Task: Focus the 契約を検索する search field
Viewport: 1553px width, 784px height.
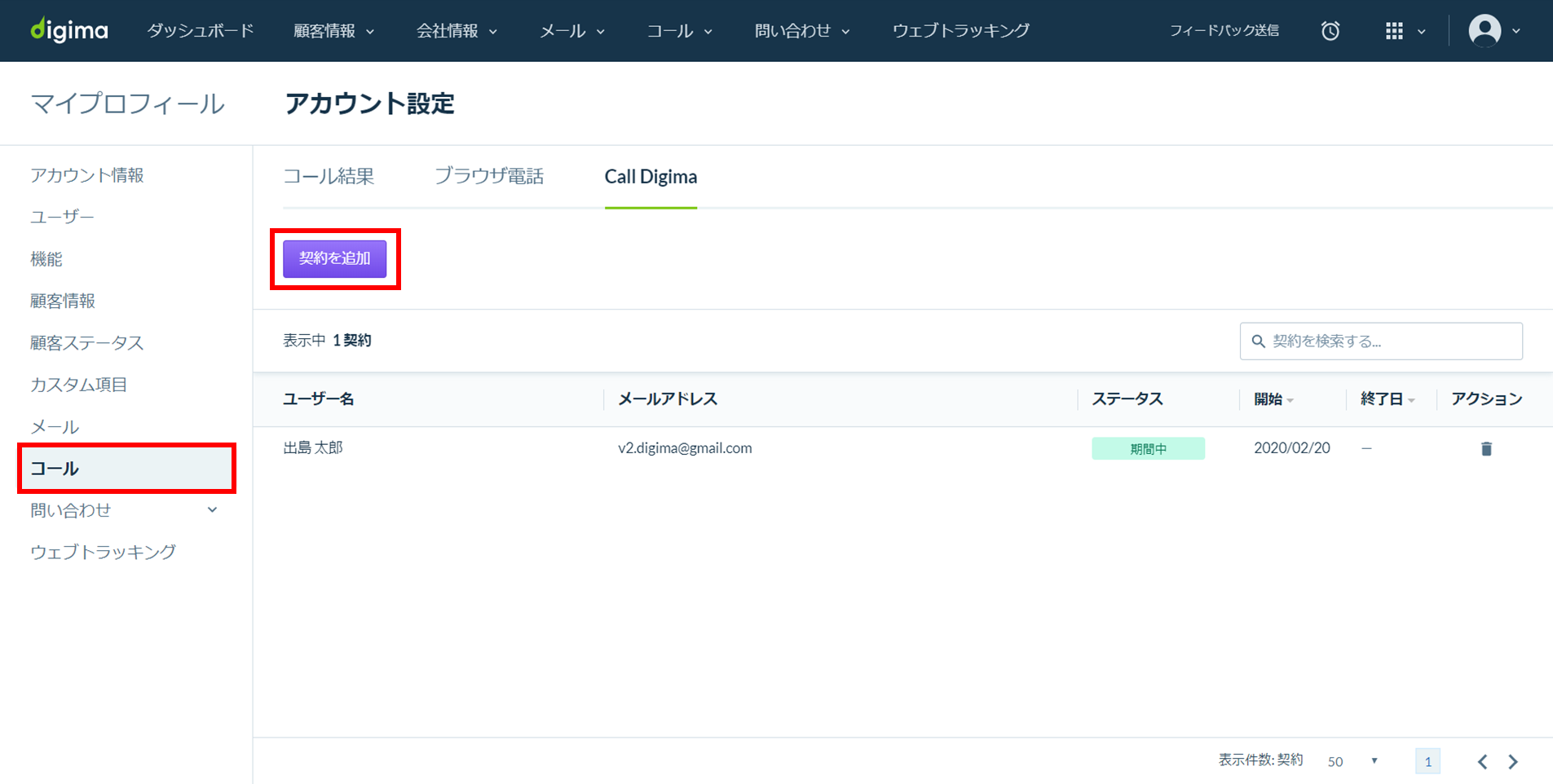Action: tap(1381, 341)
